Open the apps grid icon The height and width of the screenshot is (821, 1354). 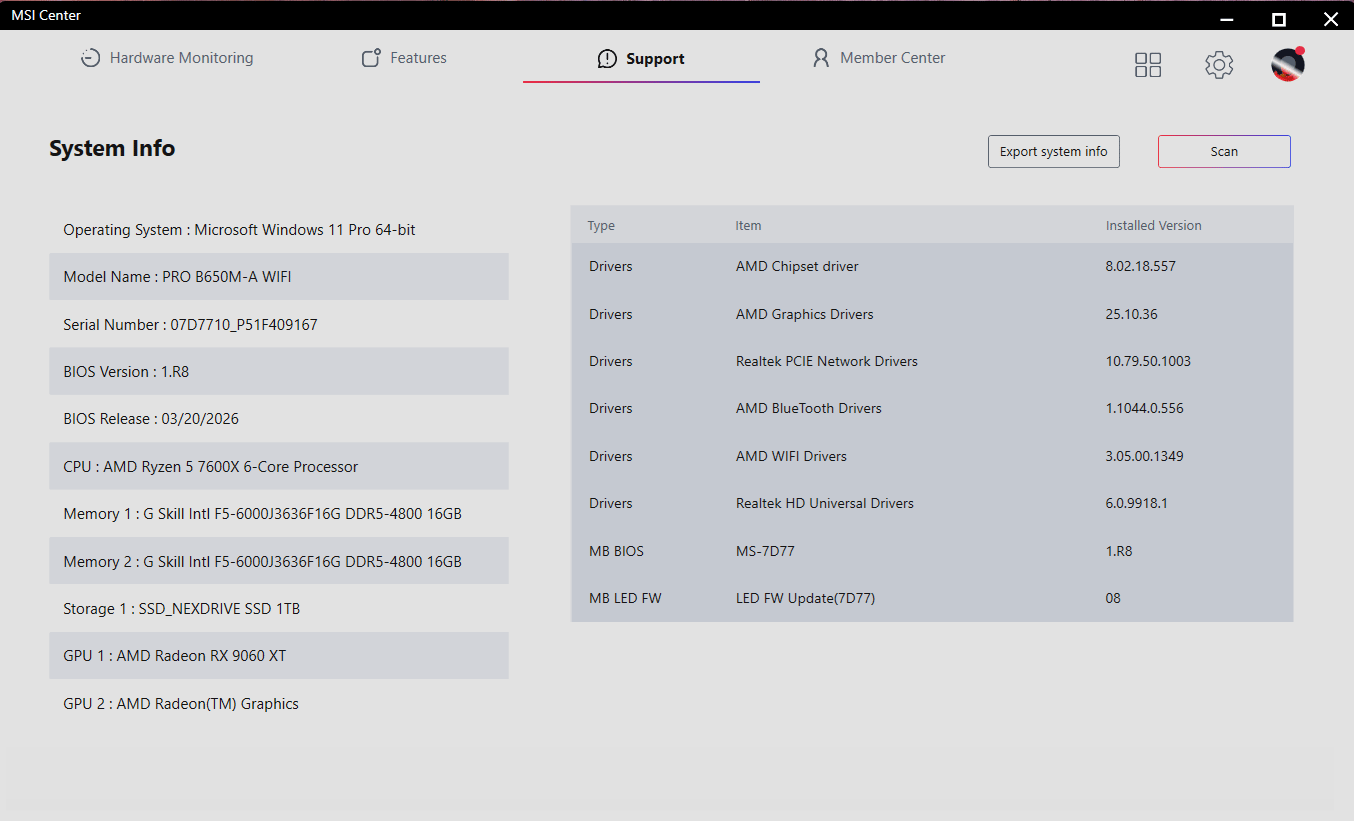1148,65
